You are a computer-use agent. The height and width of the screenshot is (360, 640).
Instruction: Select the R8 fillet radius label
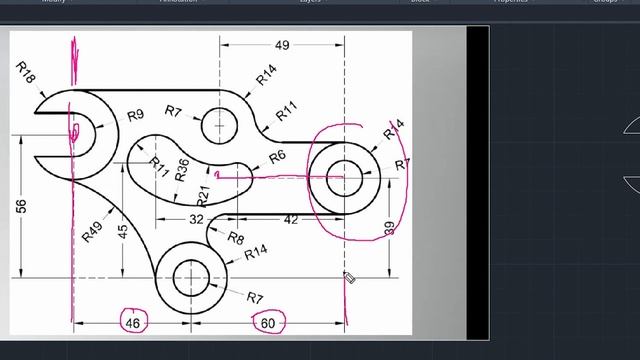click(236, 238)
